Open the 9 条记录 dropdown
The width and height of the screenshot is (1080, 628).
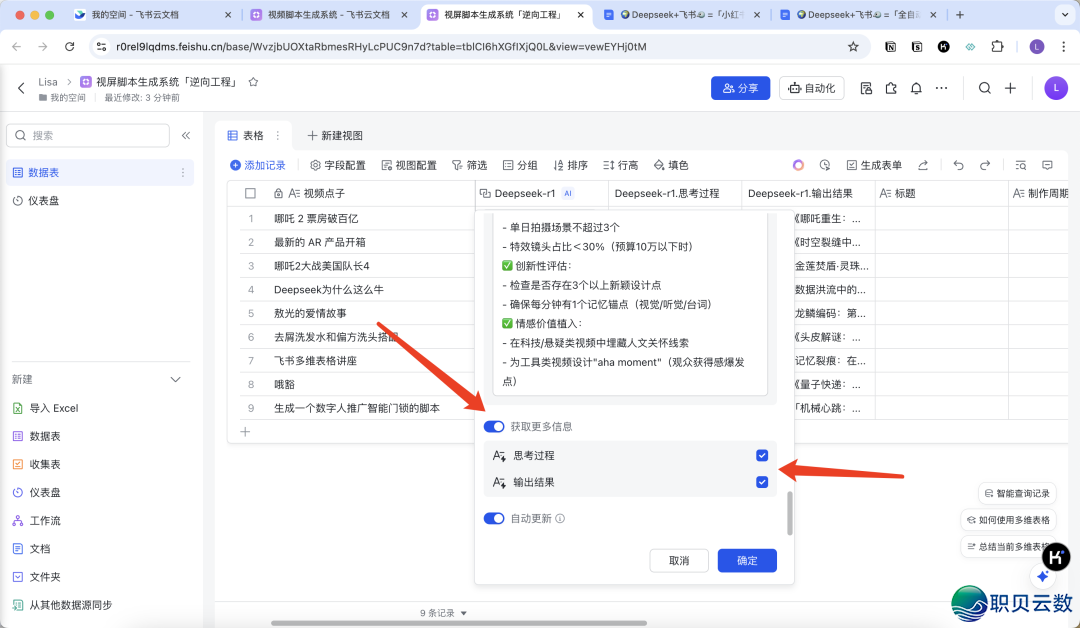coord(444,613)
